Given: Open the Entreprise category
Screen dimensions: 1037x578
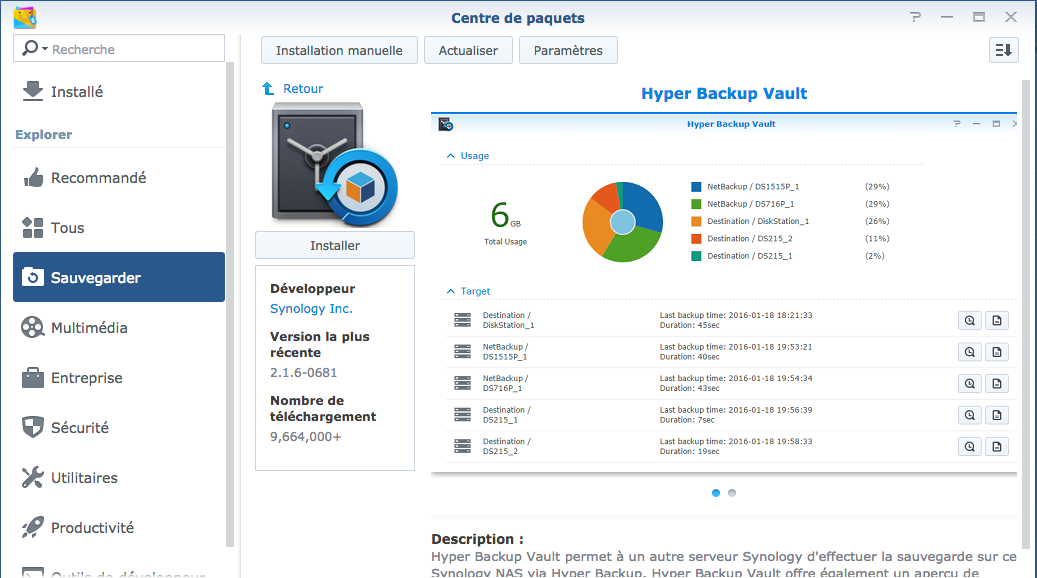Looking at the screenshot, I should 119,378.
